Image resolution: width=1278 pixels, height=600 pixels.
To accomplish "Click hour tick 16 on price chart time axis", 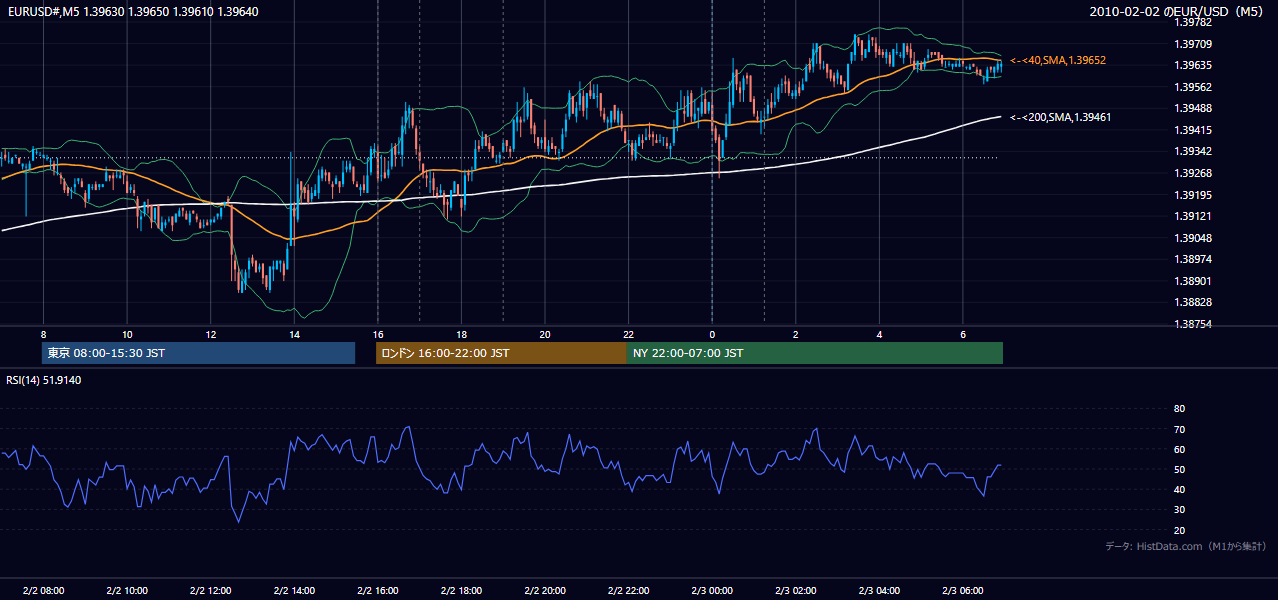I will (x=378, y=334).
